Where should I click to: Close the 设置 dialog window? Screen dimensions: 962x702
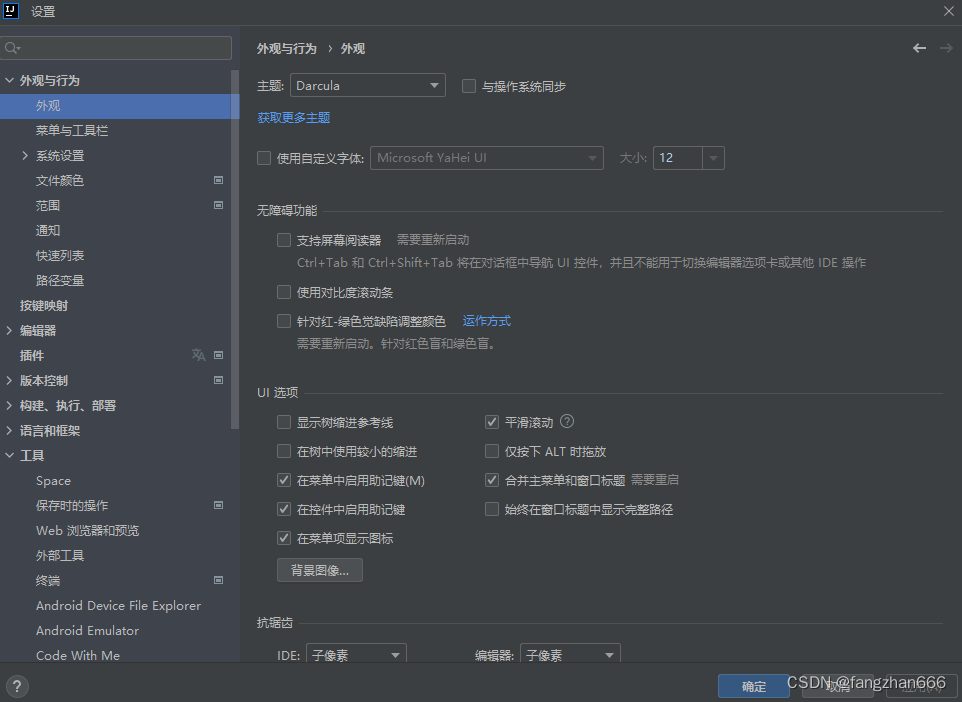tap(949, 11)
